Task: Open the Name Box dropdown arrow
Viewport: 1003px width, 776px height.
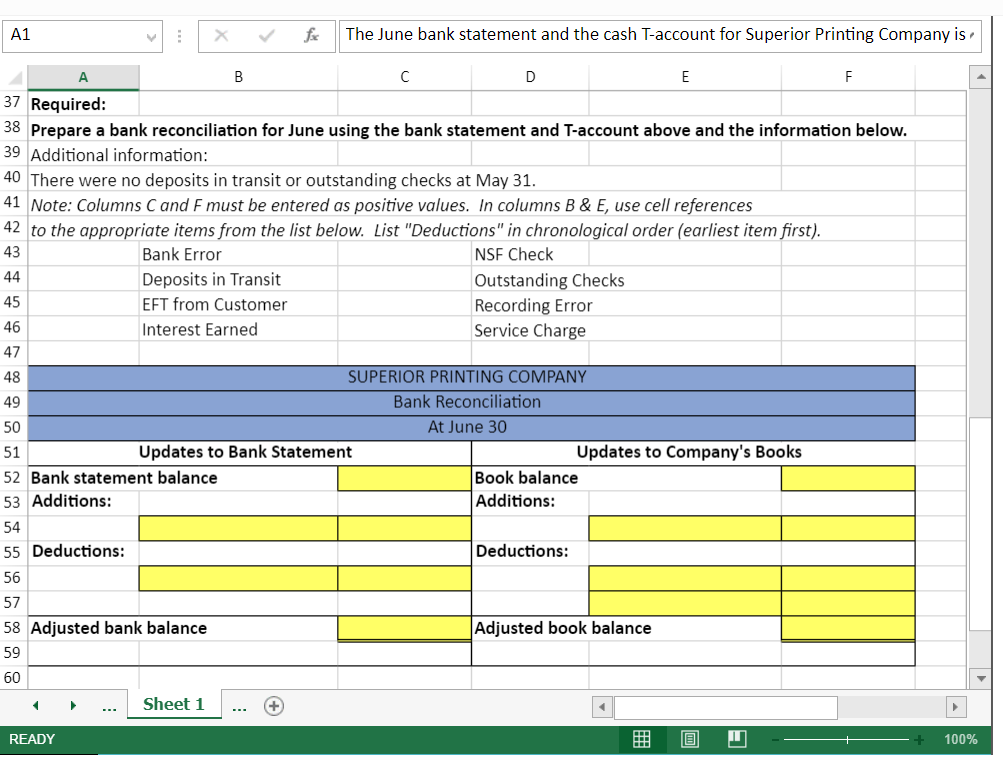Action: 152,37
